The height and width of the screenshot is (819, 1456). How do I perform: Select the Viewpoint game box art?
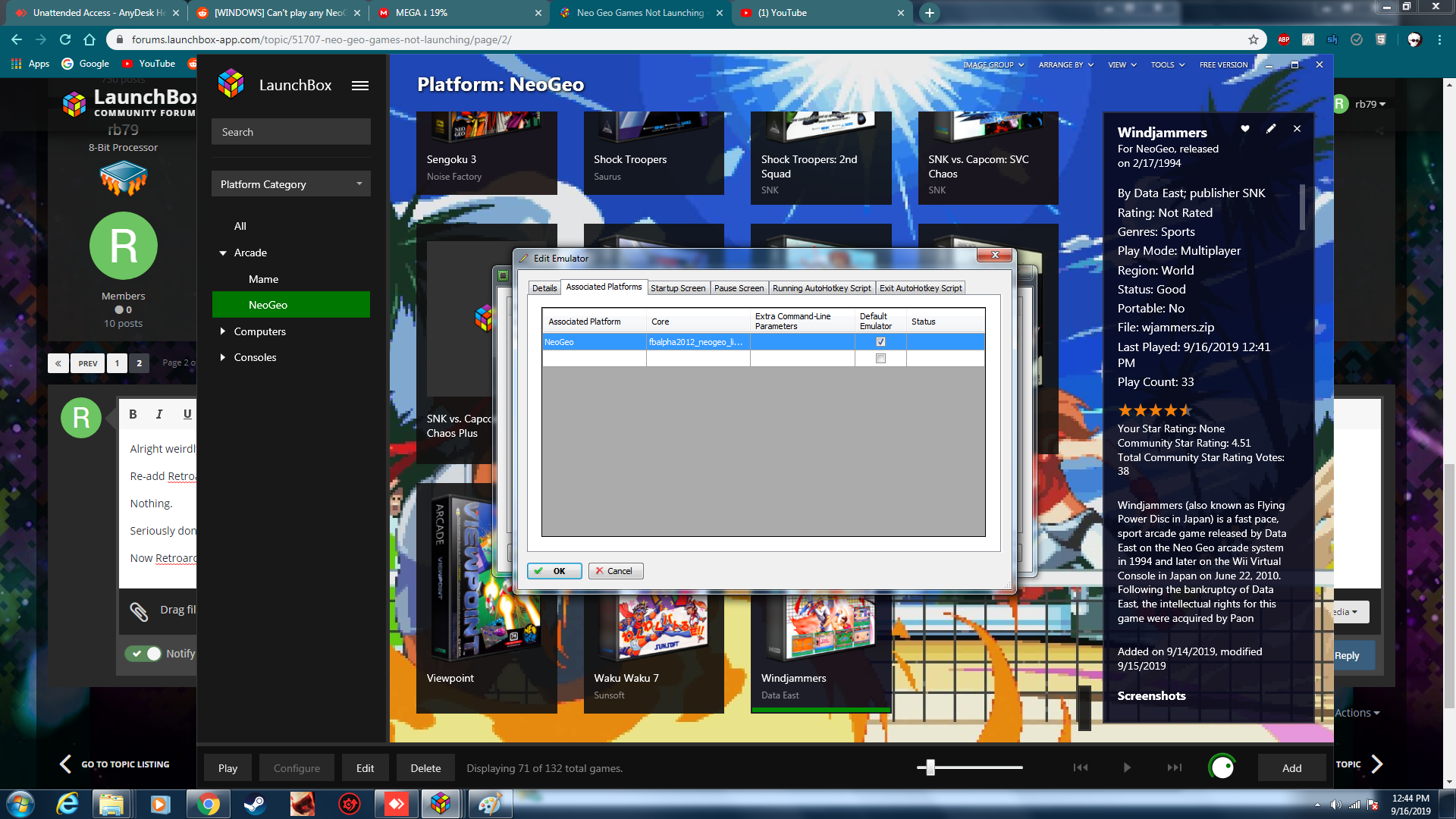485,576
